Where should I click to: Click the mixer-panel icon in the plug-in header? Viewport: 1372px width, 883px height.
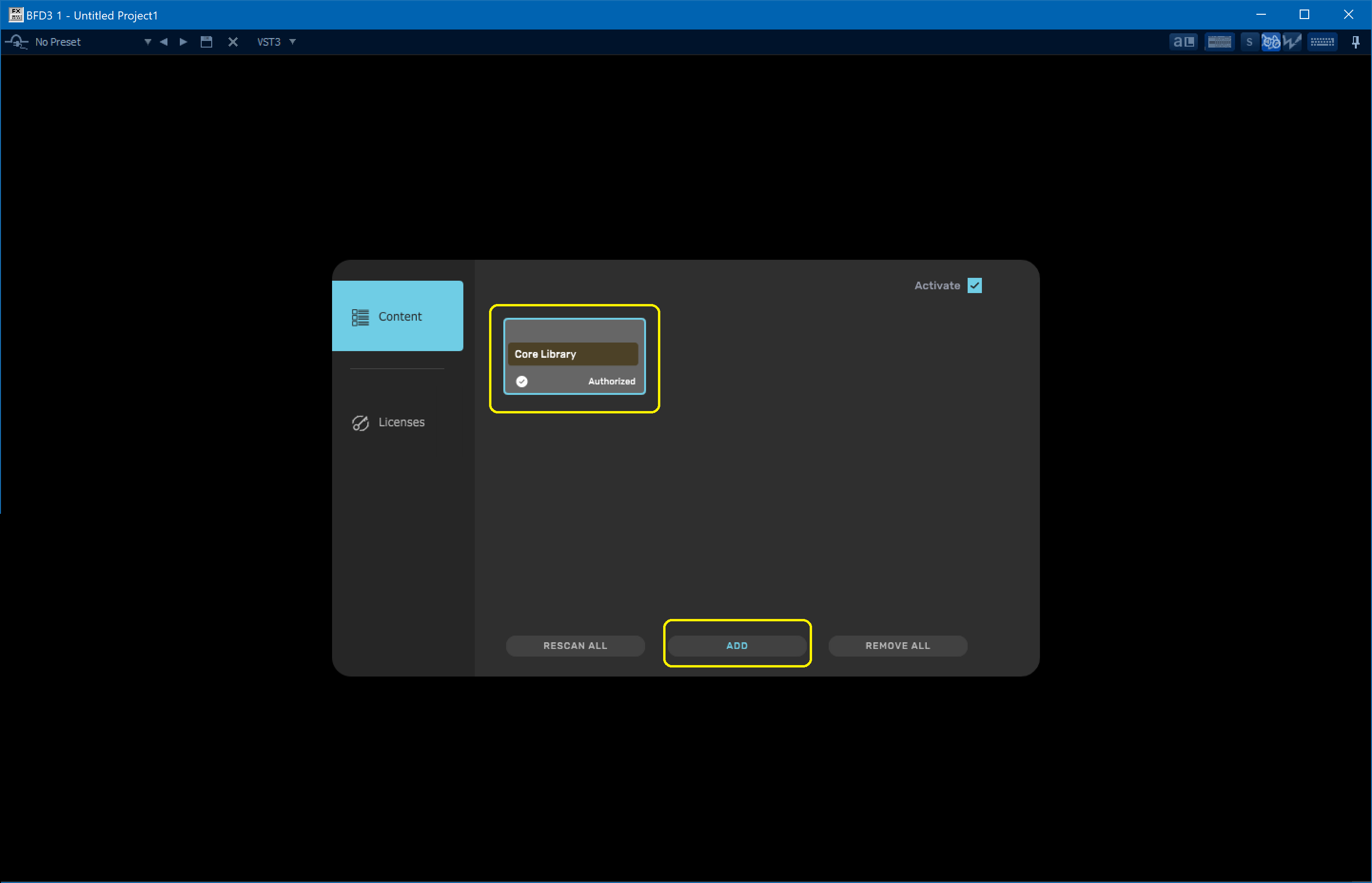(1219, 42)
